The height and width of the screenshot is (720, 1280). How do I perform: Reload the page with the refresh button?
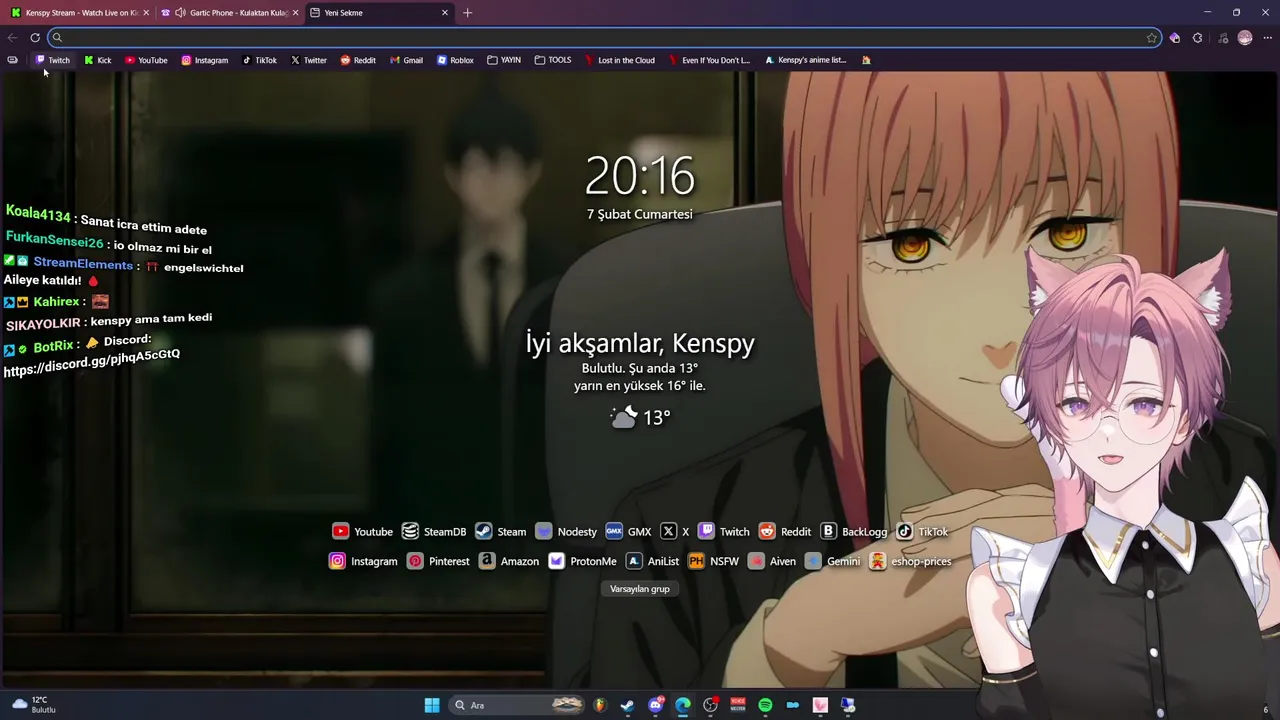35,38
